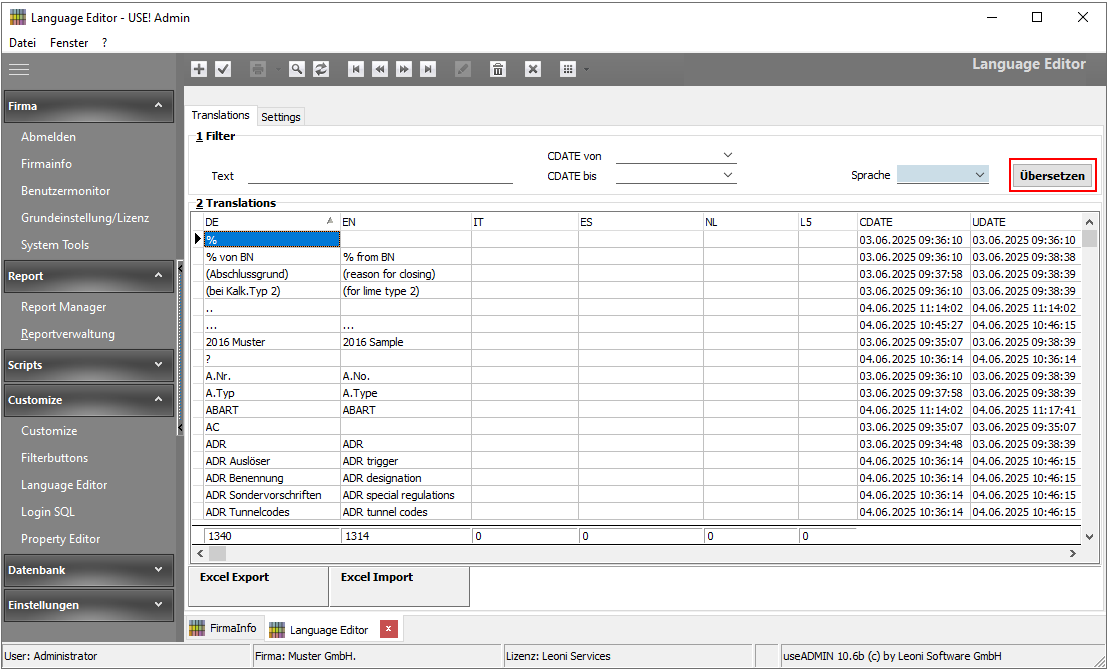Click the FirmaInfo tab icon at bottom
Screen dimensions: 1107x670
coord(198,628)
